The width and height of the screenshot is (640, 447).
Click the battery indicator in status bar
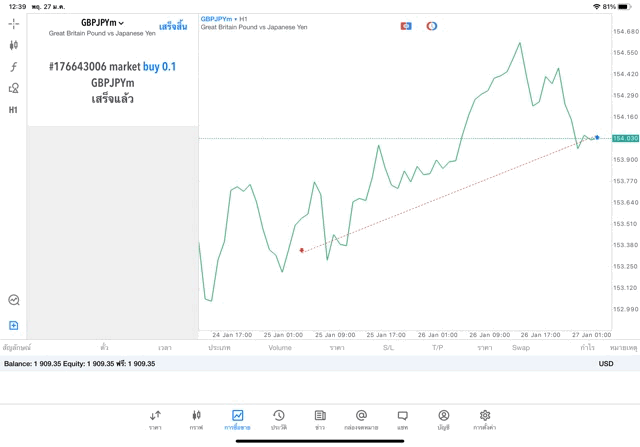click(x=624, y=7)
